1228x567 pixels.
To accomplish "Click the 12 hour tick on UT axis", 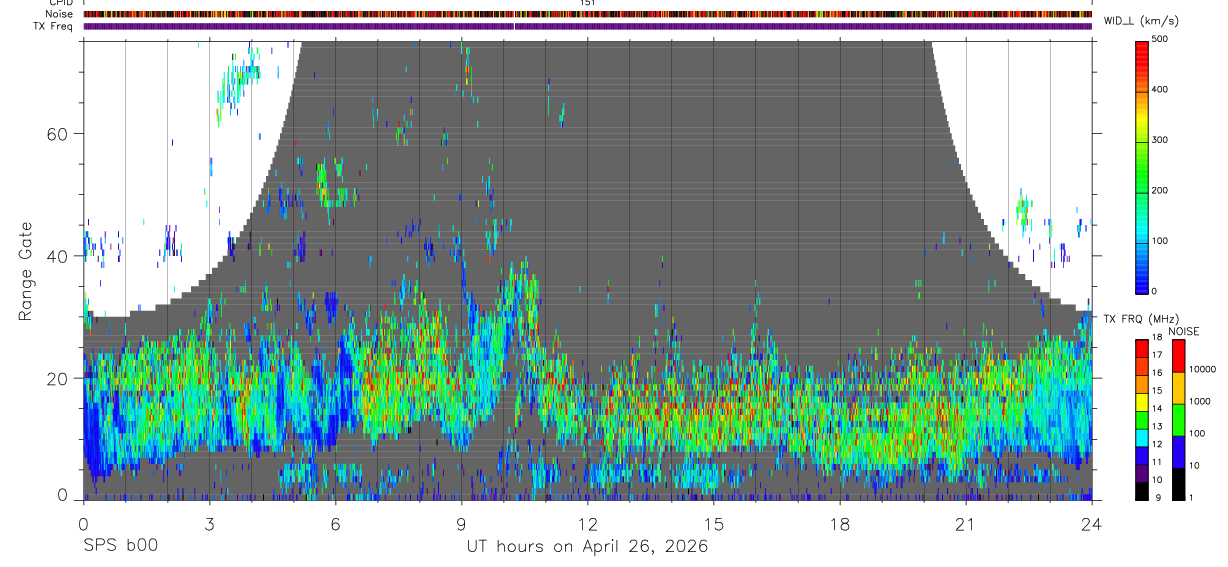I will pos(587,523).
